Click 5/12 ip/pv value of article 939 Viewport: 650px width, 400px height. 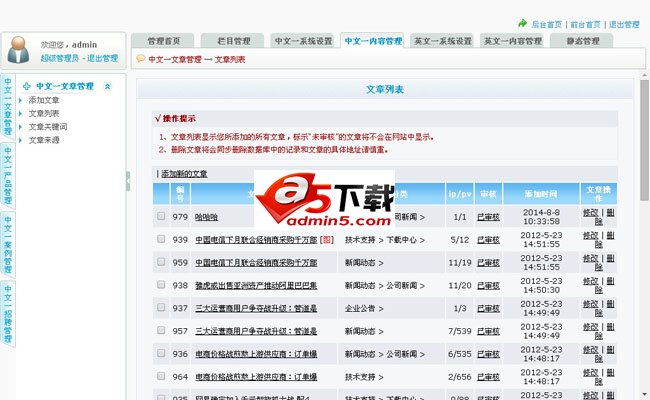point(460,240)
